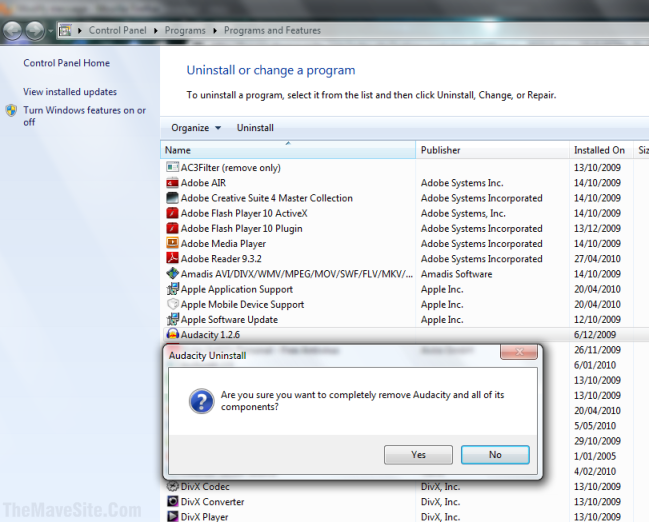Viewport: 649px width, 522px height.
Task: Click the Apple Application Support icon
Action: click(x=172, y=289)
